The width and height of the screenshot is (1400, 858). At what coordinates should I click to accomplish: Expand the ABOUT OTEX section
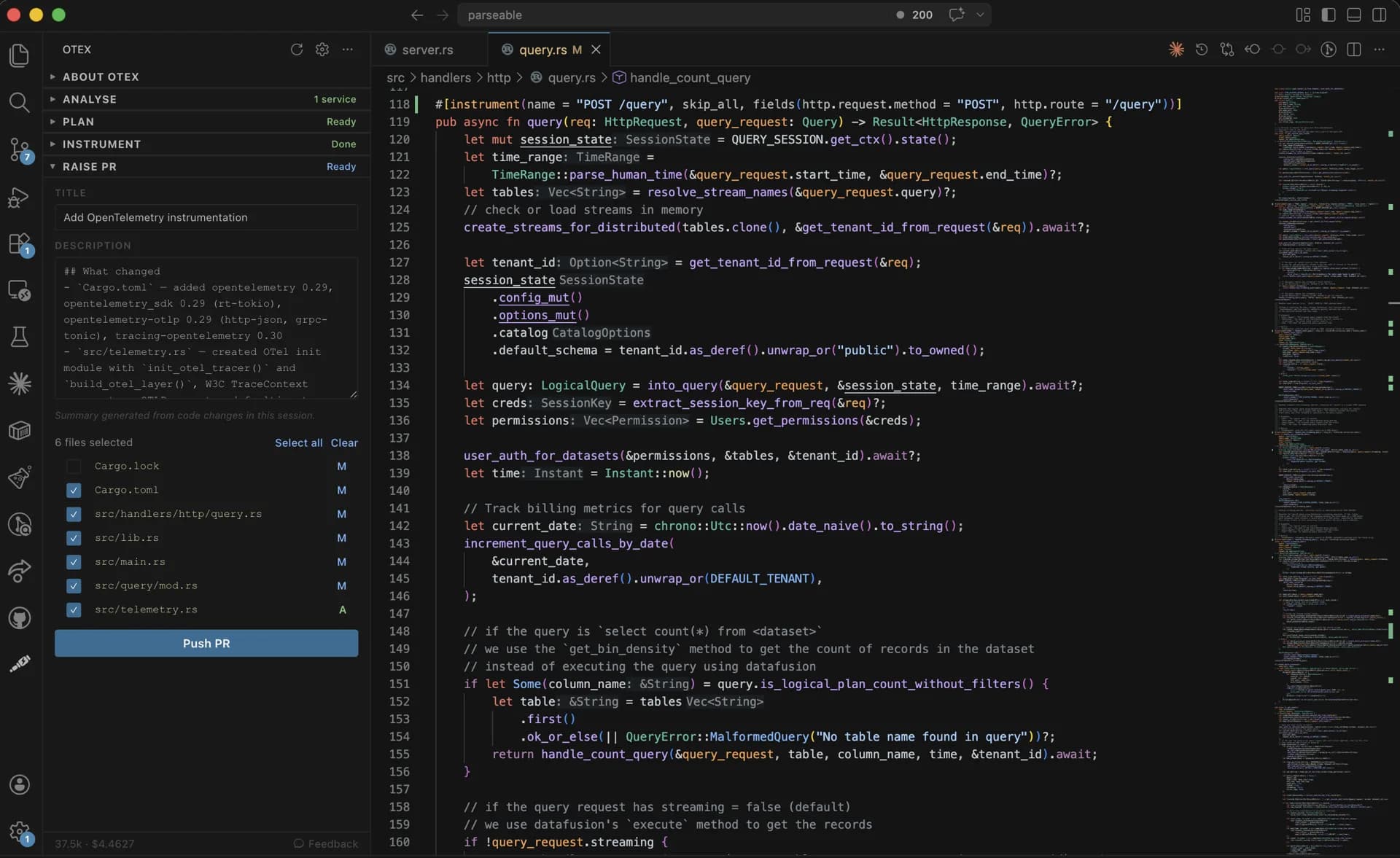click(101, 77)
